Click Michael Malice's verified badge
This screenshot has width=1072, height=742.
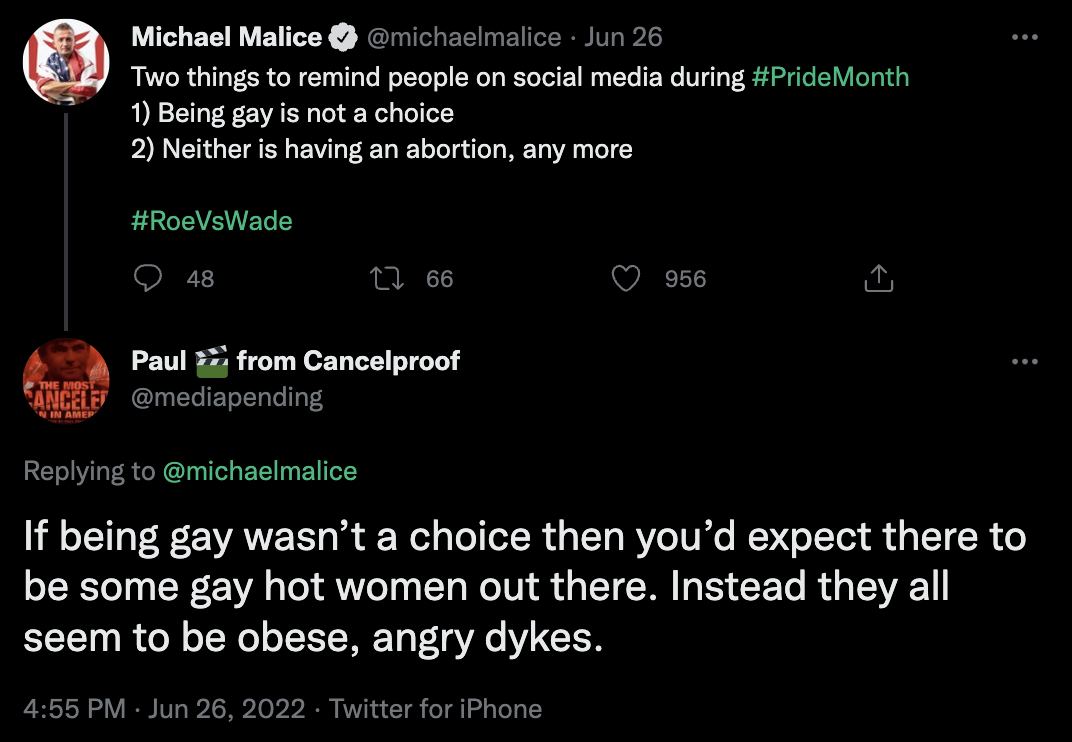[x=344, y=38]
